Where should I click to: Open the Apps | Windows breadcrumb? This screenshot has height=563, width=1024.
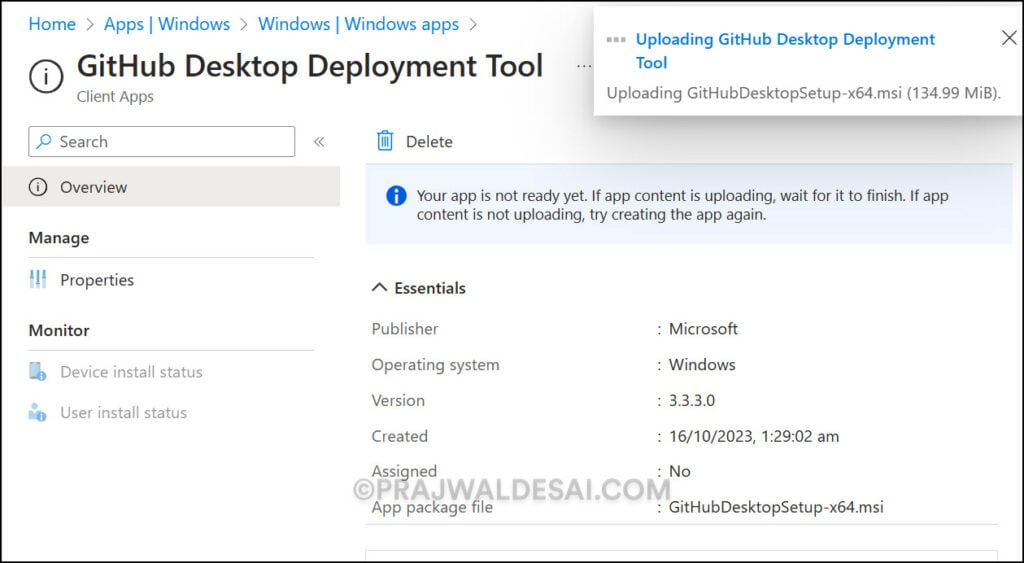[x=167, y=24]
